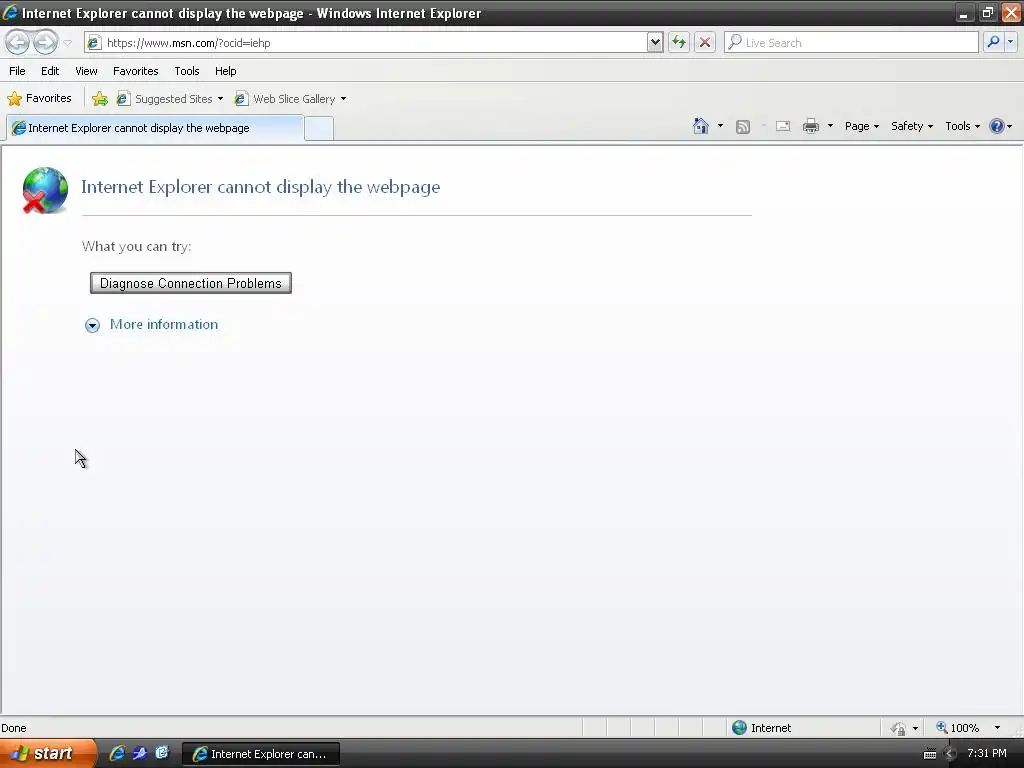Open the Favorites menu in menu bar
Image resolution: width=1024 pixels, height=768 pixels.
point(135,71)
